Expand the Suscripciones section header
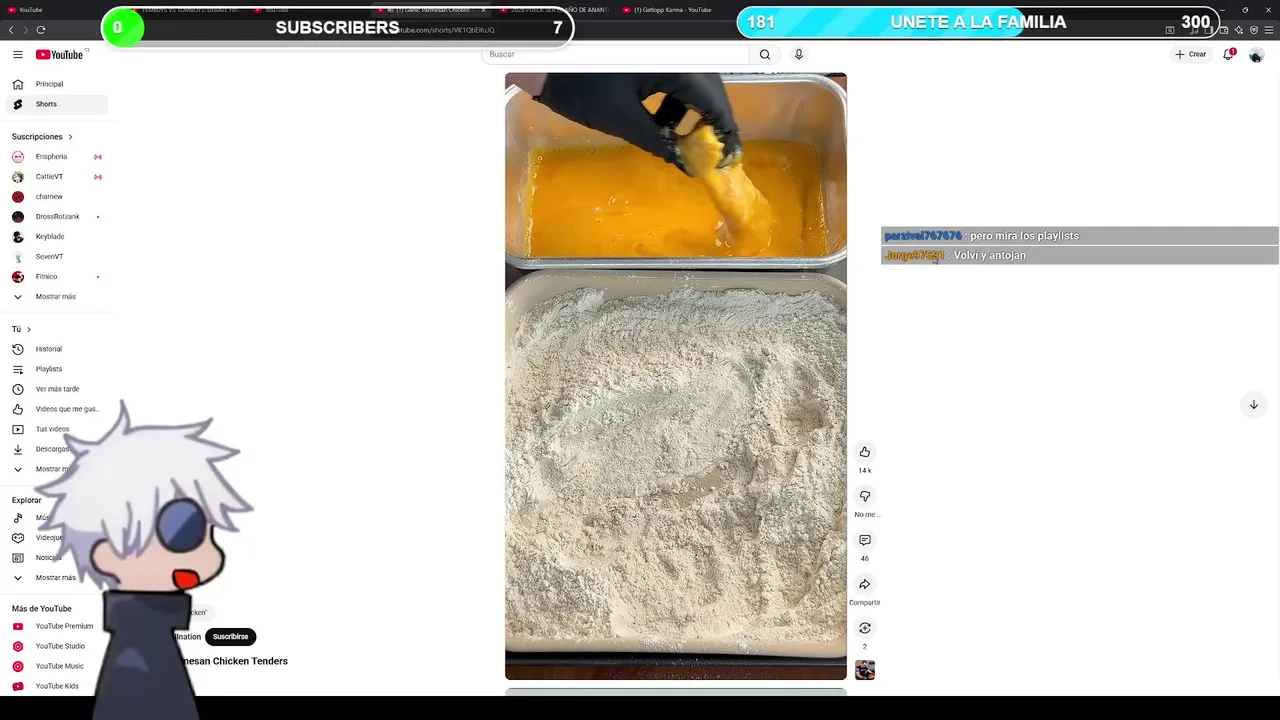Image resolution: width=1280 pixels, height=720 pixels. [x=42, y=137]
